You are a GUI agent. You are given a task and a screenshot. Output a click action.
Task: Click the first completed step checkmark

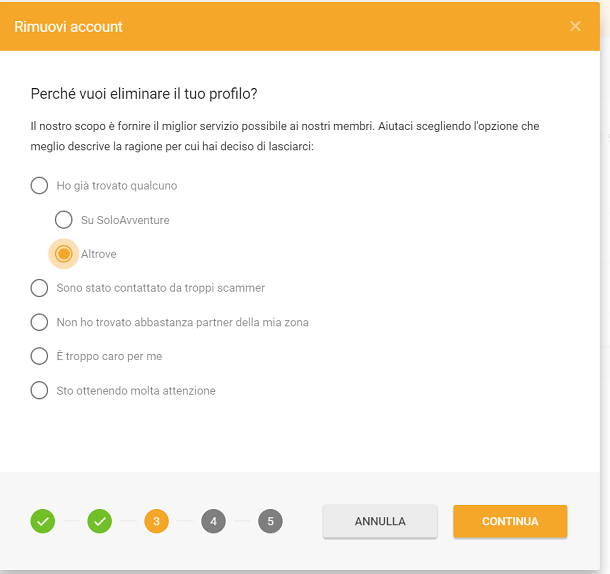pos(43,521)
